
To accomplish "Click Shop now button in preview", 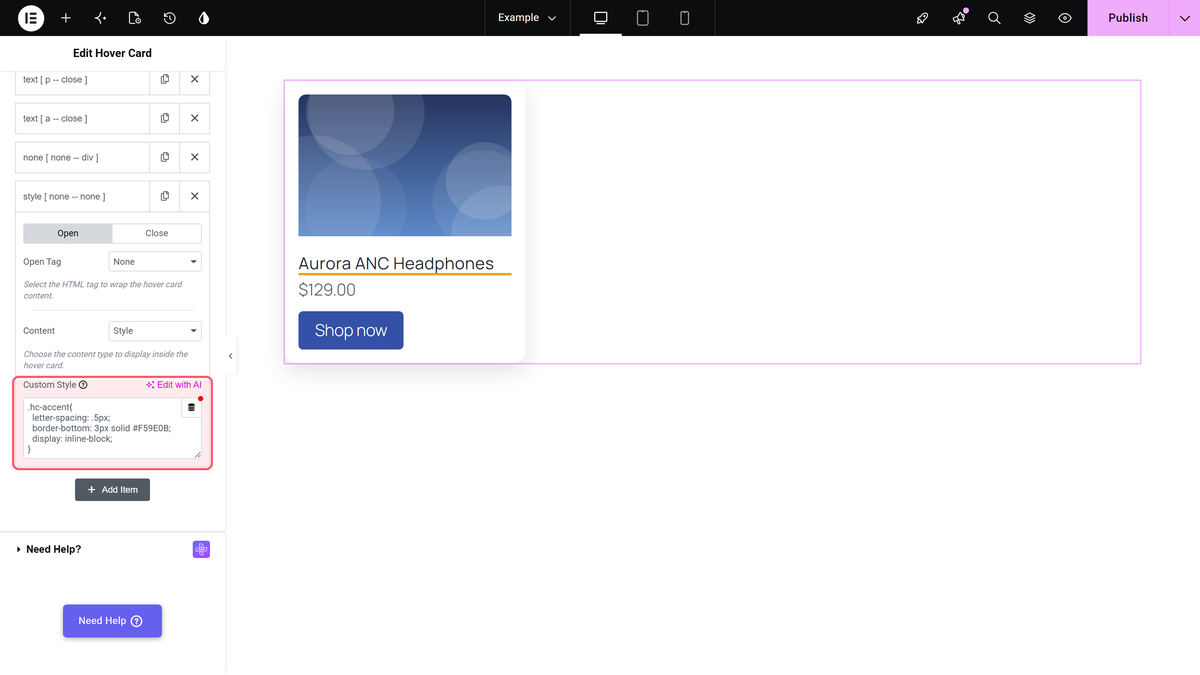I will coord(351,331).
